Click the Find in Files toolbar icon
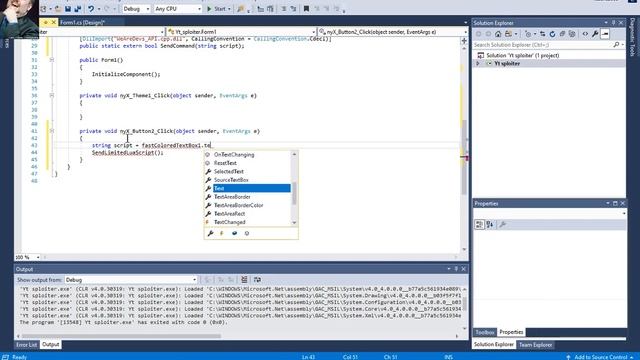This screenshot has width=640, height=360. [241, 9]
